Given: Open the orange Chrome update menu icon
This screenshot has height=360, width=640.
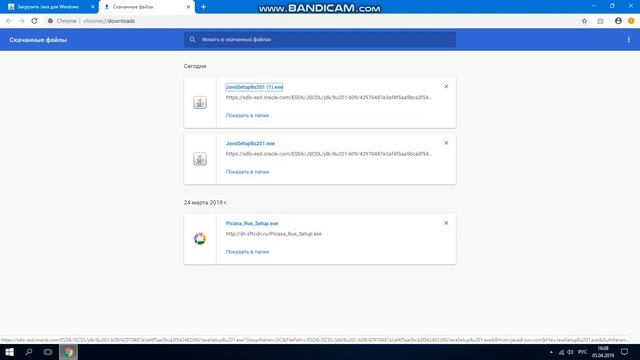Looking at the screenshot, I should (631, 21).
